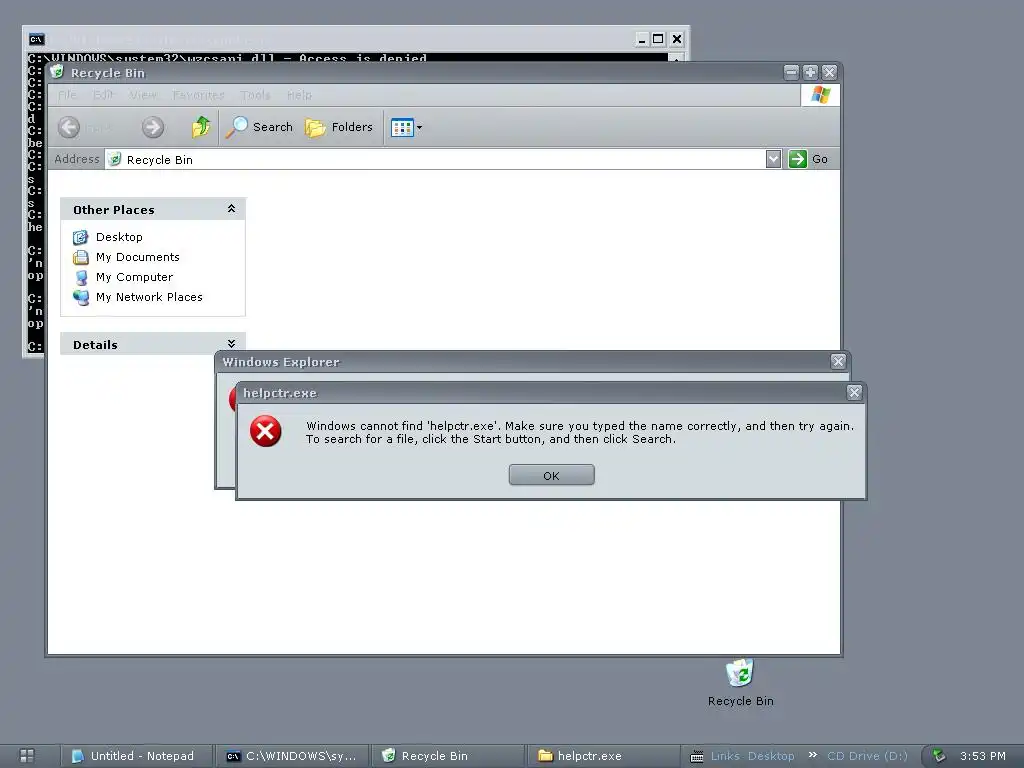This screenshot has height=768, width=1024.
Task: Click the Windows flag logo in Recycle Bin
Action: 820,95
